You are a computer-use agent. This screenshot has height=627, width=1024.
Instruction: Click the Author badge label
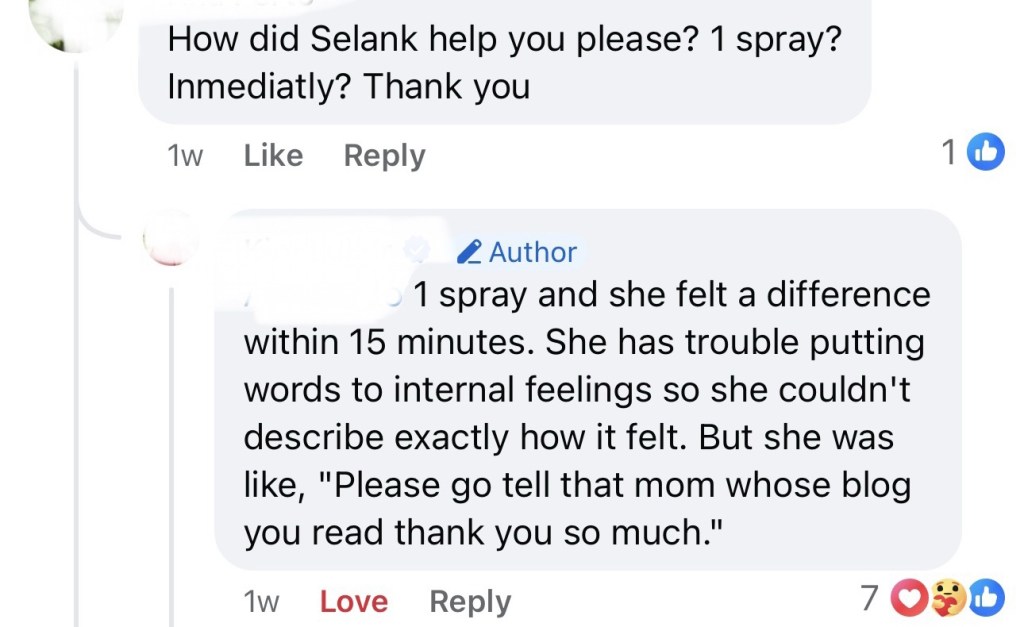532,253
